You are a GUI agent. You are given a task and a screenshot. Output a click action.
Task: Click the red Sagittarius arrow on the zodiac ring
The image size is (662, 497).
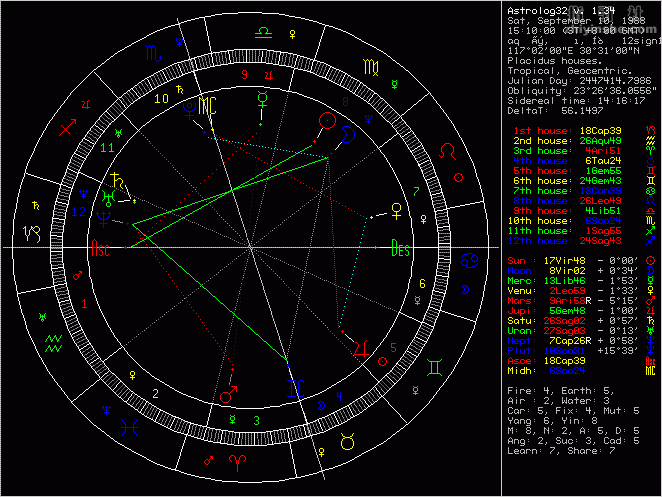tap(67, 128)
